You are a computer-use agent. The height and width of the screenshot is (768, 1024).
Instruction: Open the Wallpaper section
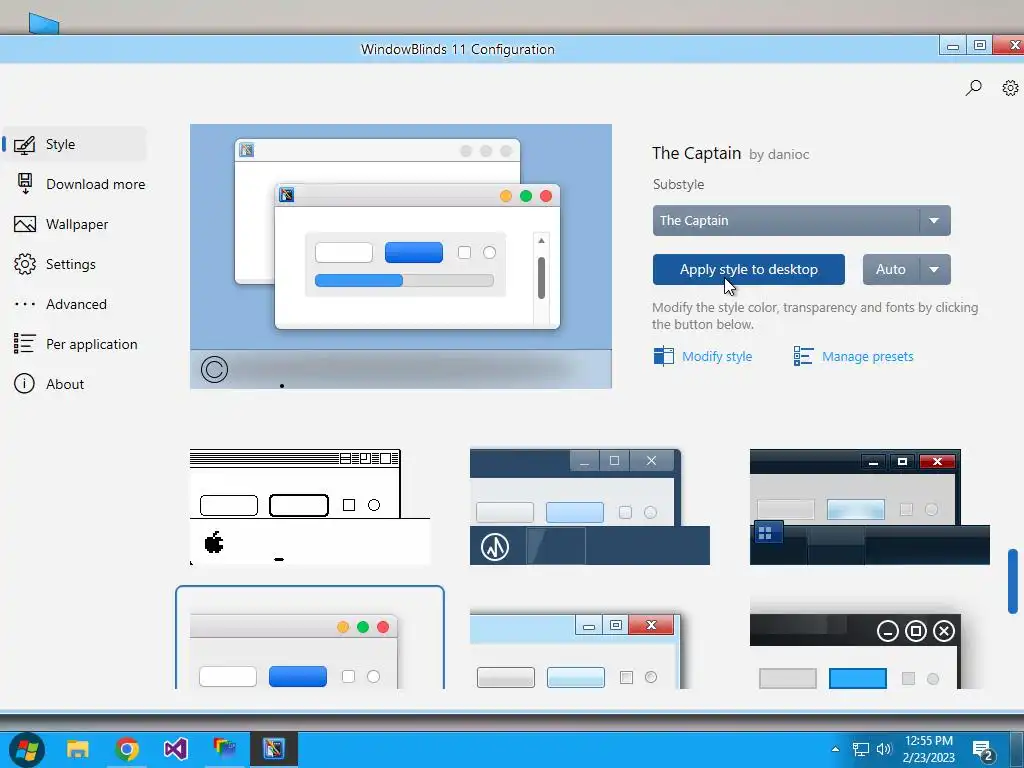[x=77, y=224]
